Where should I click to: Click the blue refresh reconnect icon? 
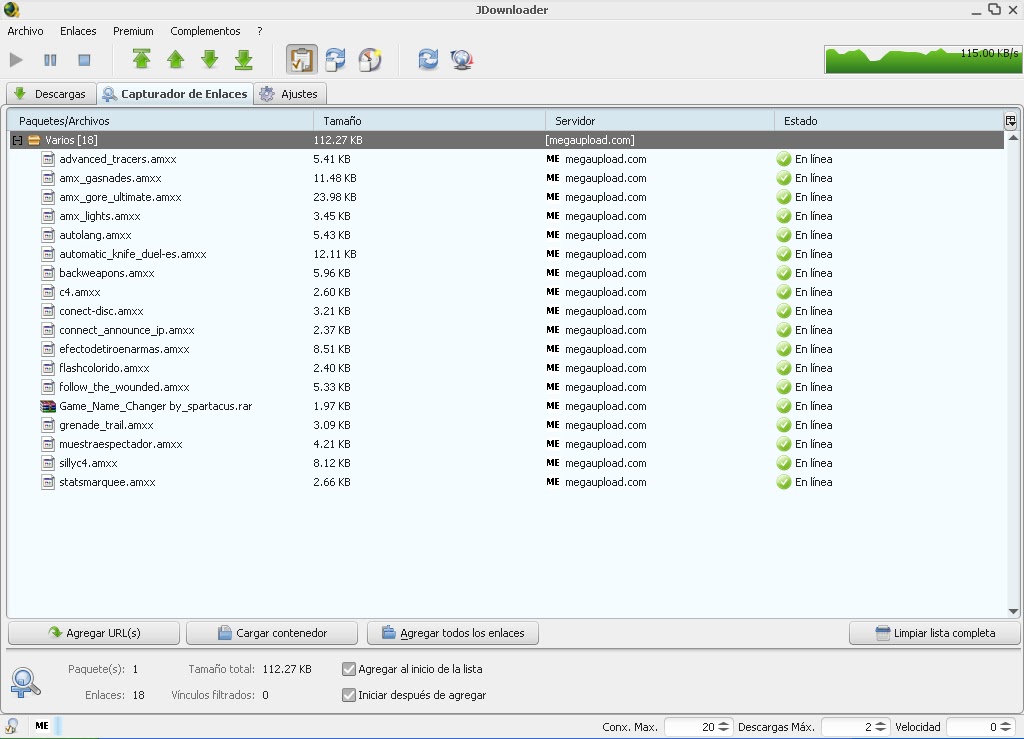pyautogui.click(x=428, y=59)
